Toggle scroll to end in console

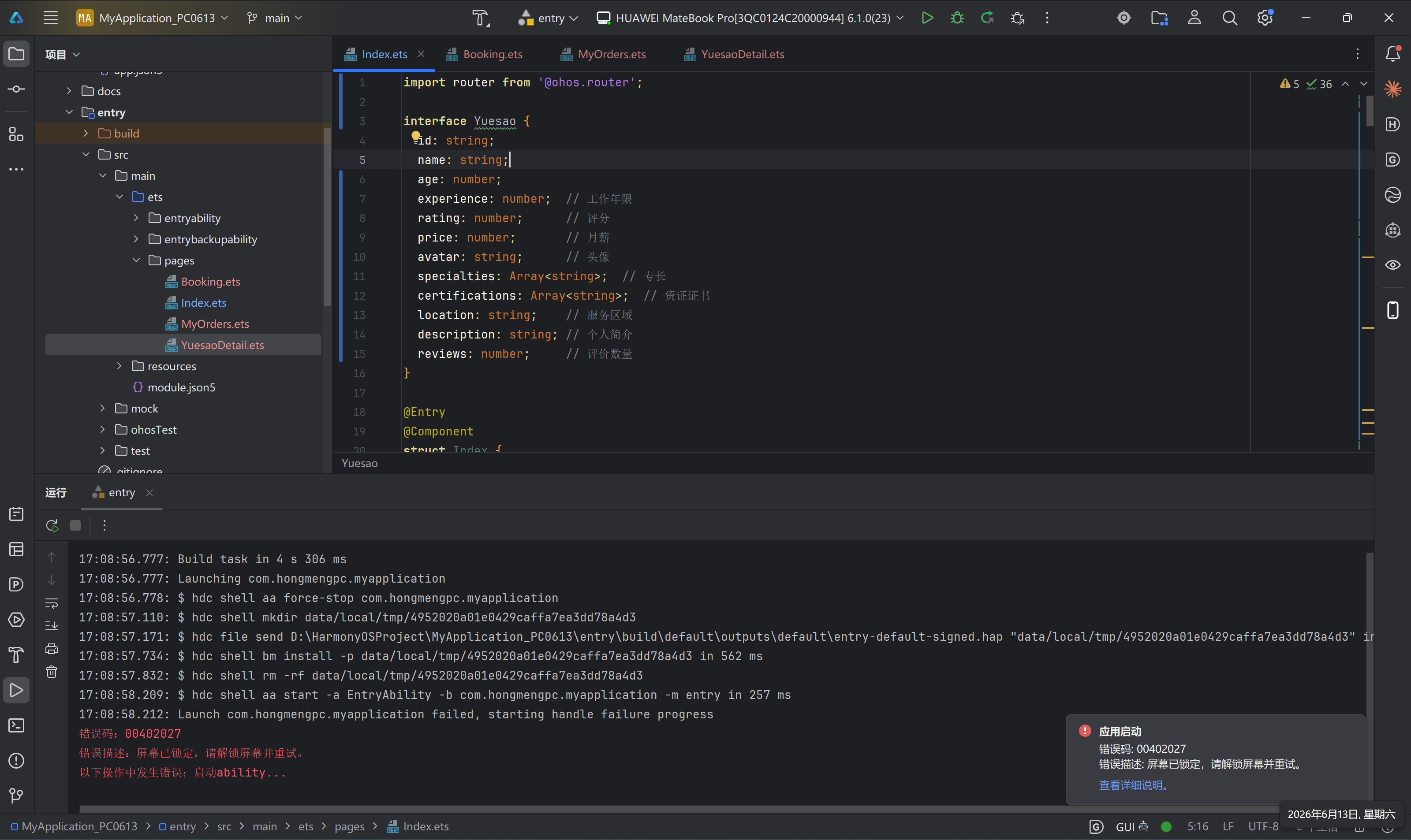[x=52, y=625]
